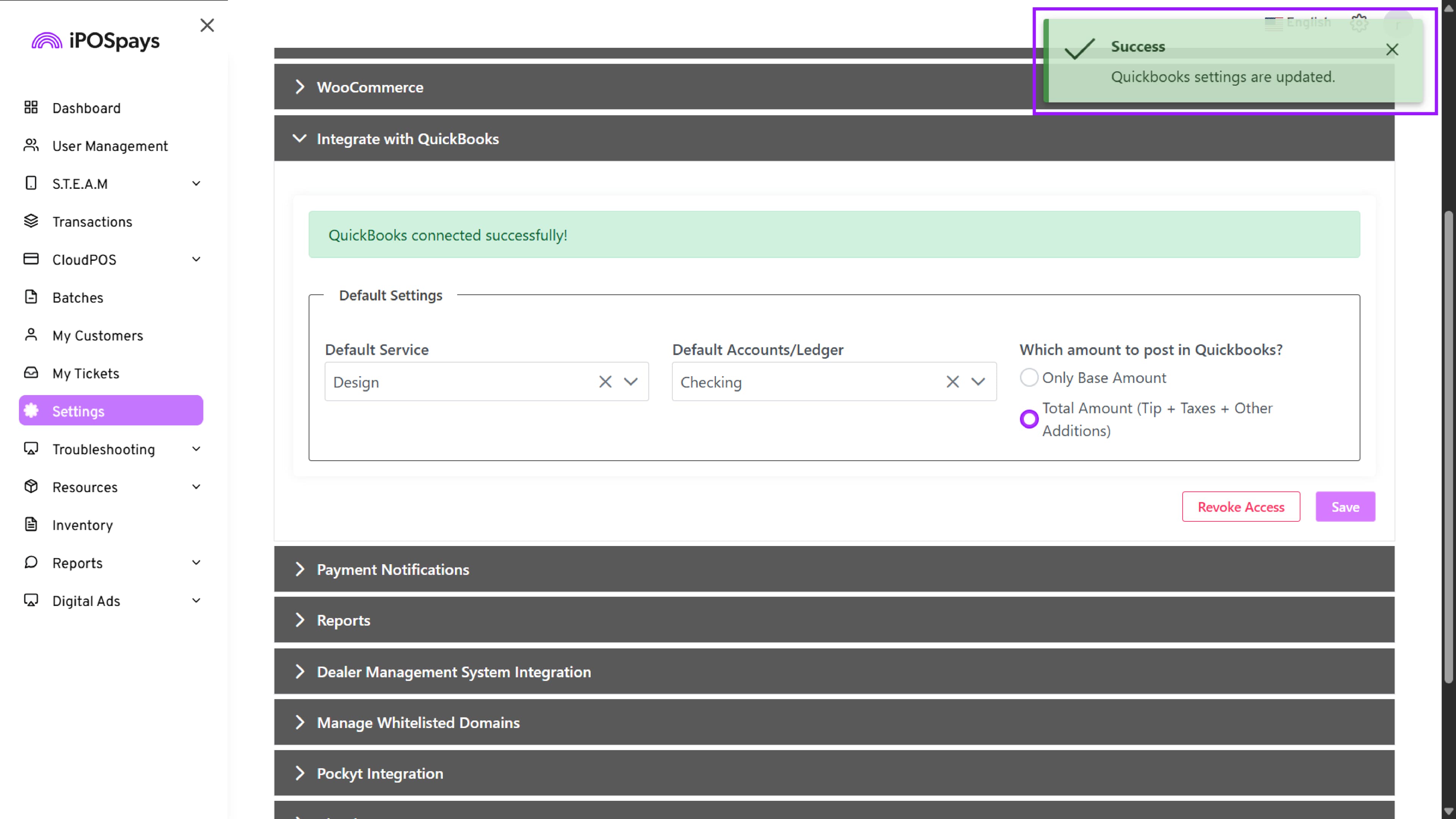Select Total Amount radio option
Viewport: 1456px width, 819px height.
[x=1029, y=419]
